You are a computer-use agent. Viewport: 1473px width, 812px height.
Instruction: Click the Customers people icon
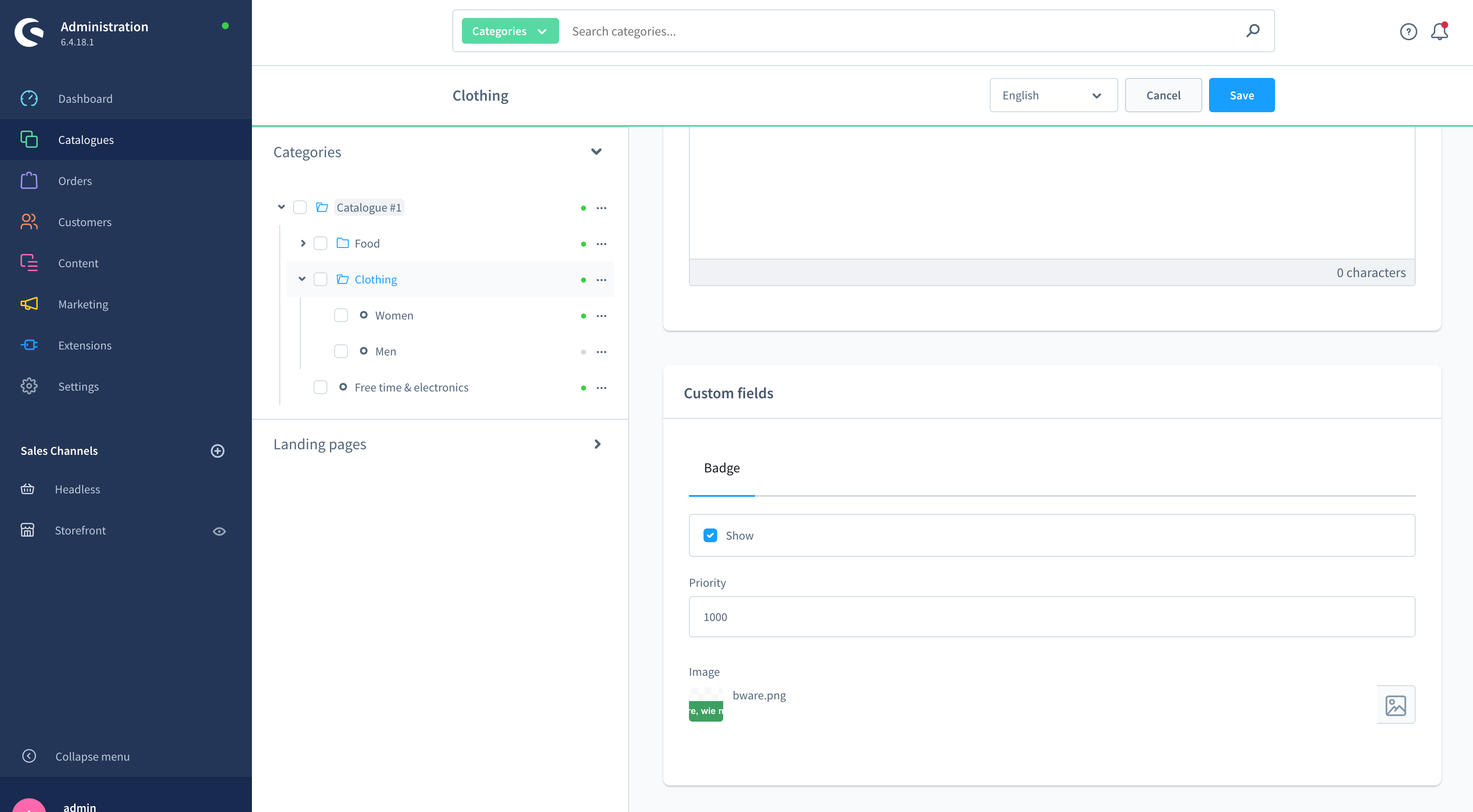[x=29, y=222]
